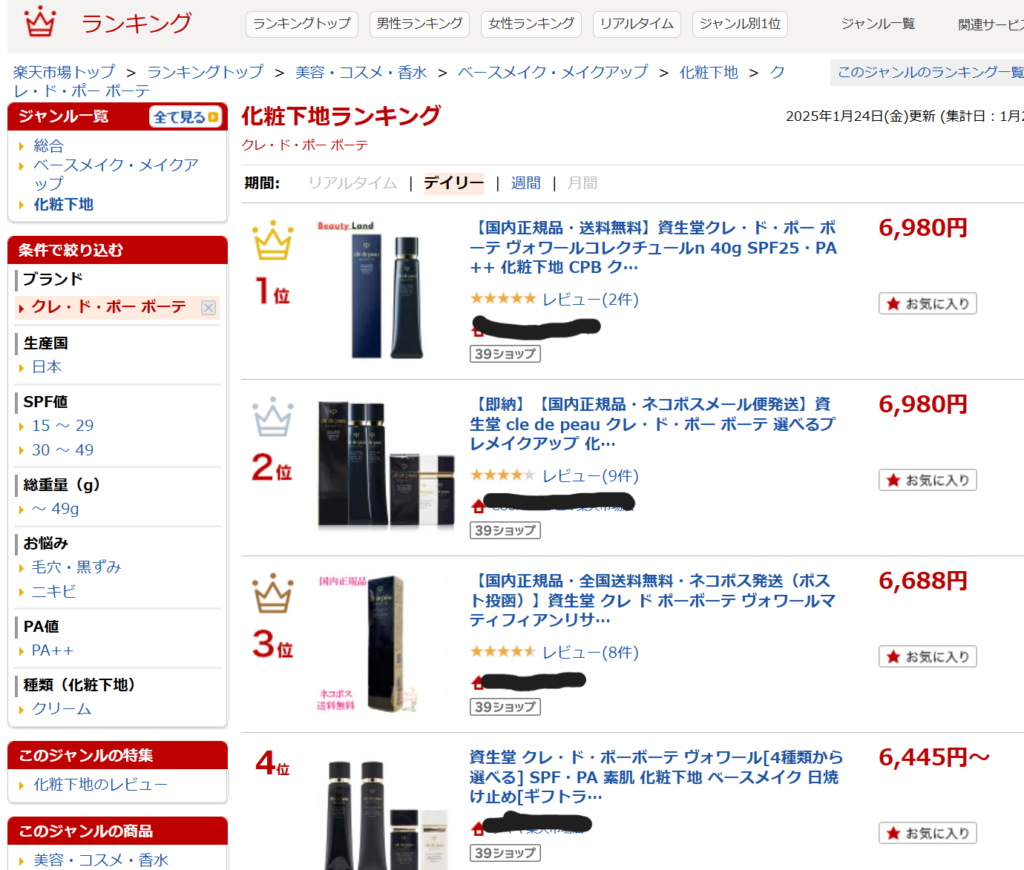
Task: Click 39ショップ badge on 2位 product
Action: click(x=505, y=530)
